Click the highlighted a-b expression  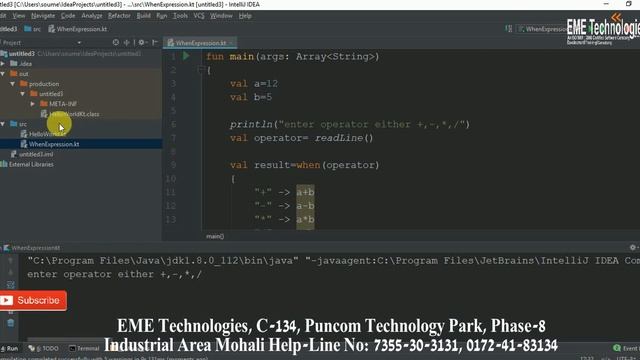[305, 206]
